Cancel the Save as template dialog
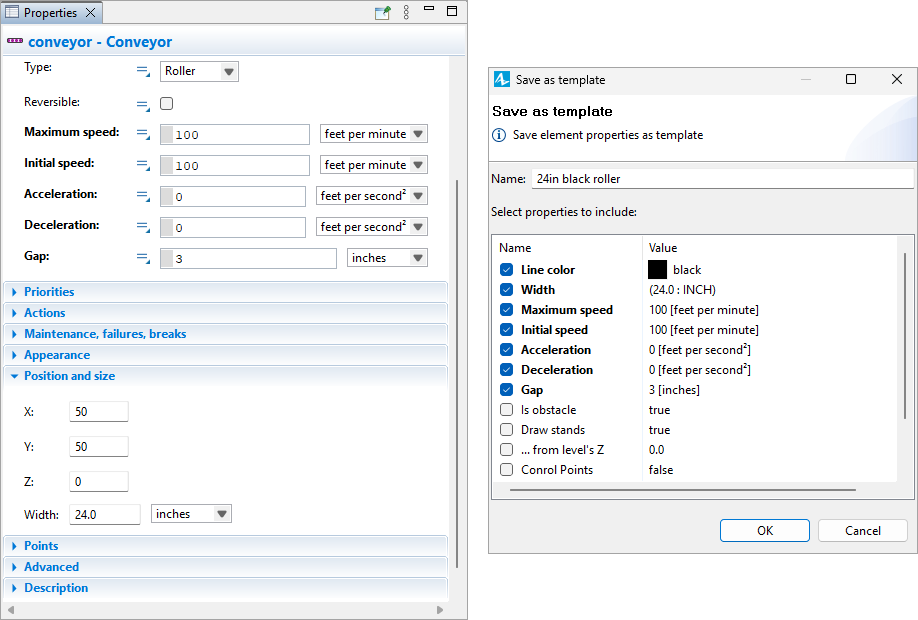 pyautogui.click(x=862, y=531)
